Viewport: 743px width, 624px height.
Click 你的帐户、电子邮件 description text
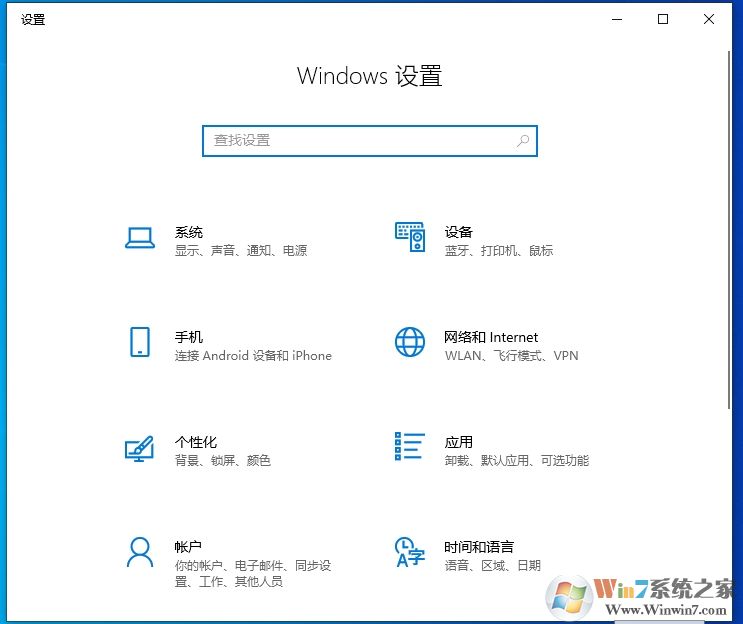tap(253, 573)
